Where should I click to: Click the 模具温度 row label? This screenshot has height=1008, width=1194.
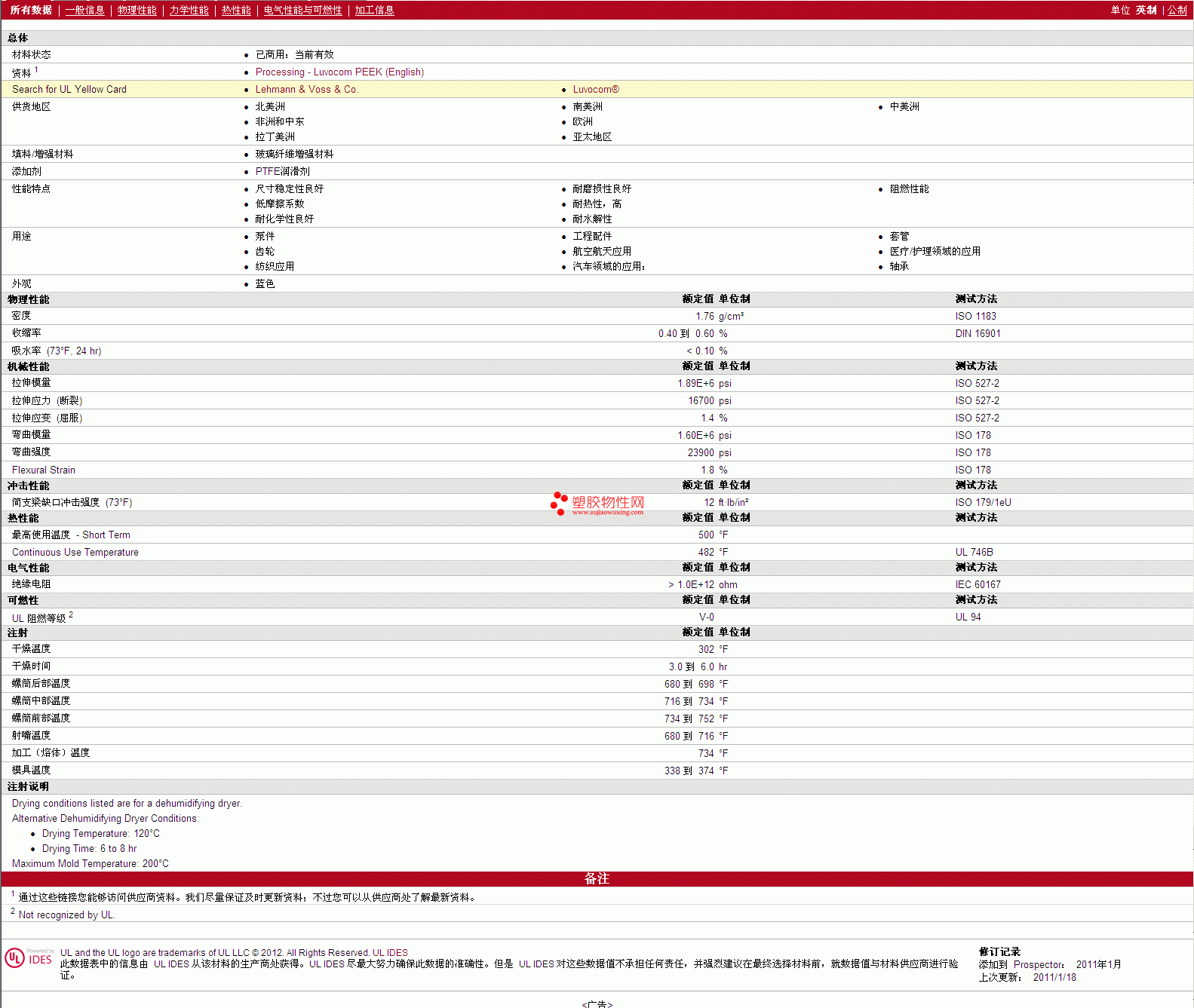[31, 770]
